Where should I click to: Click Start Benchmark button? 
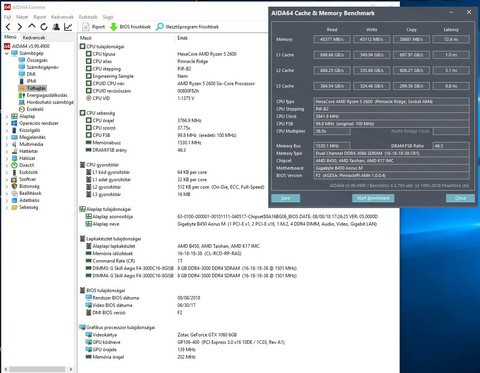pos(373,198)
